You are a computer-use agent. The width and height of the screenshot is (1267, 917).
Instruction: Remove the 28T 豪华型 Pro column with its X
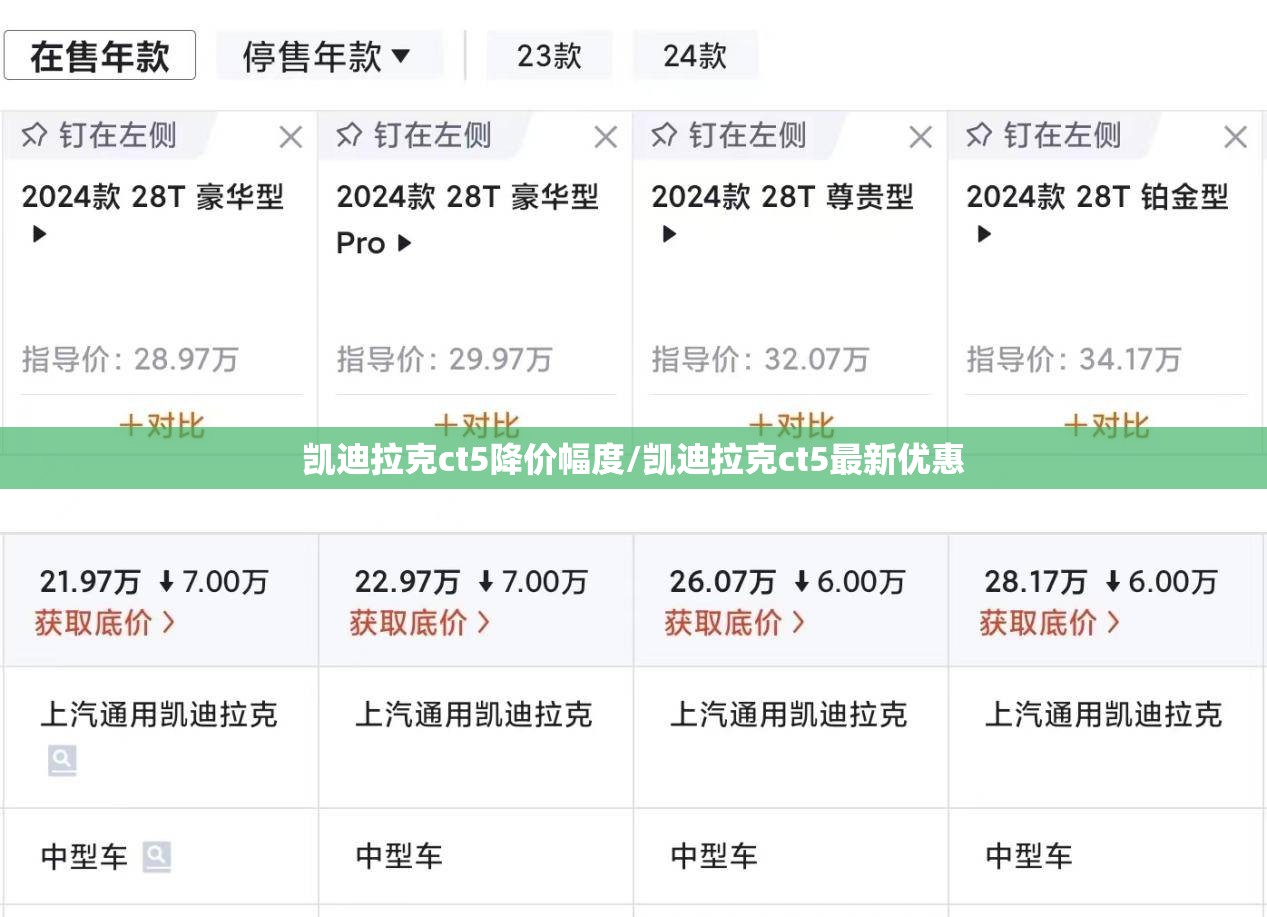click(606, 137)
